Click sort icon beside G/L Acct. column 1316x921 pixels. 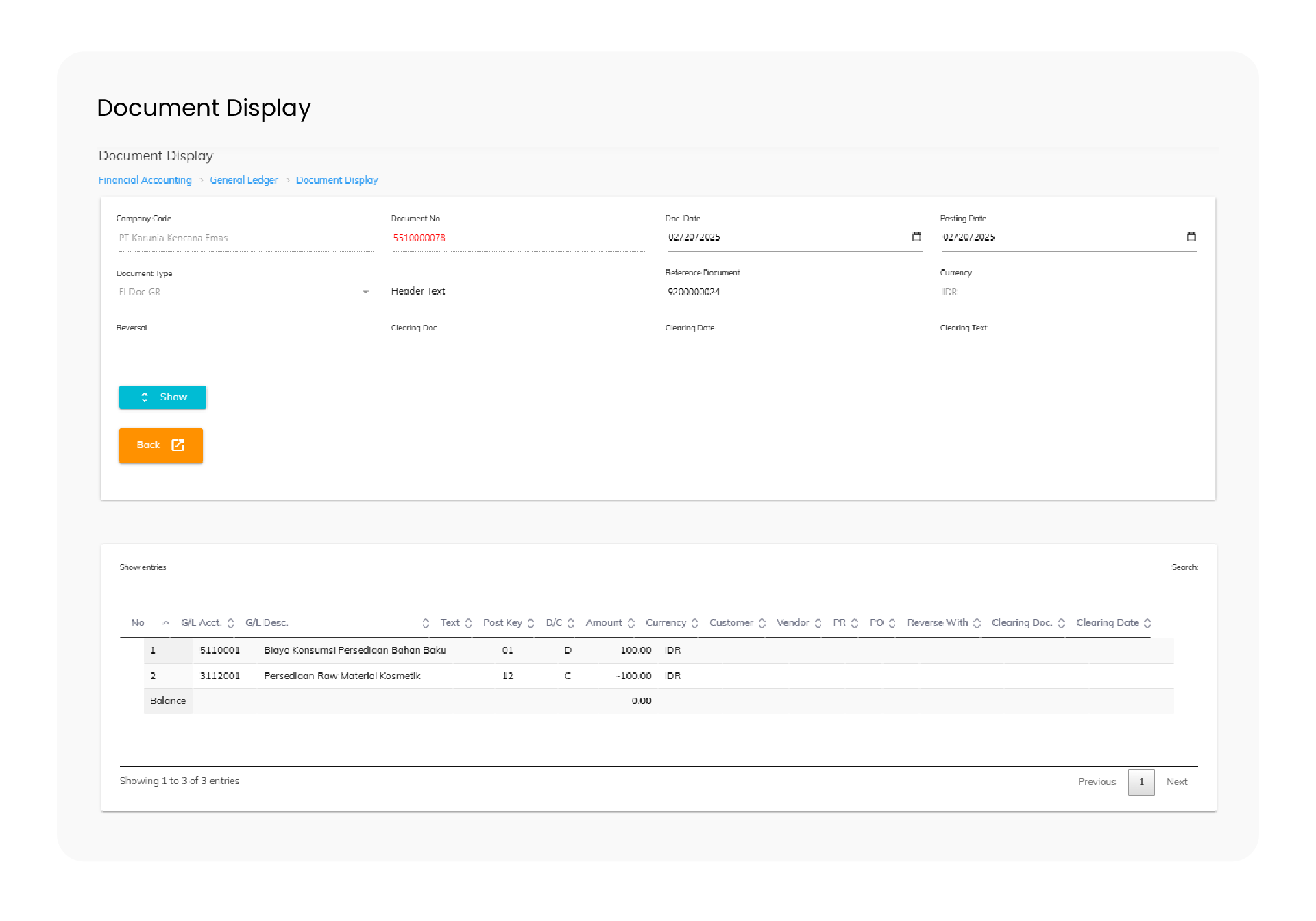(231, 623)
